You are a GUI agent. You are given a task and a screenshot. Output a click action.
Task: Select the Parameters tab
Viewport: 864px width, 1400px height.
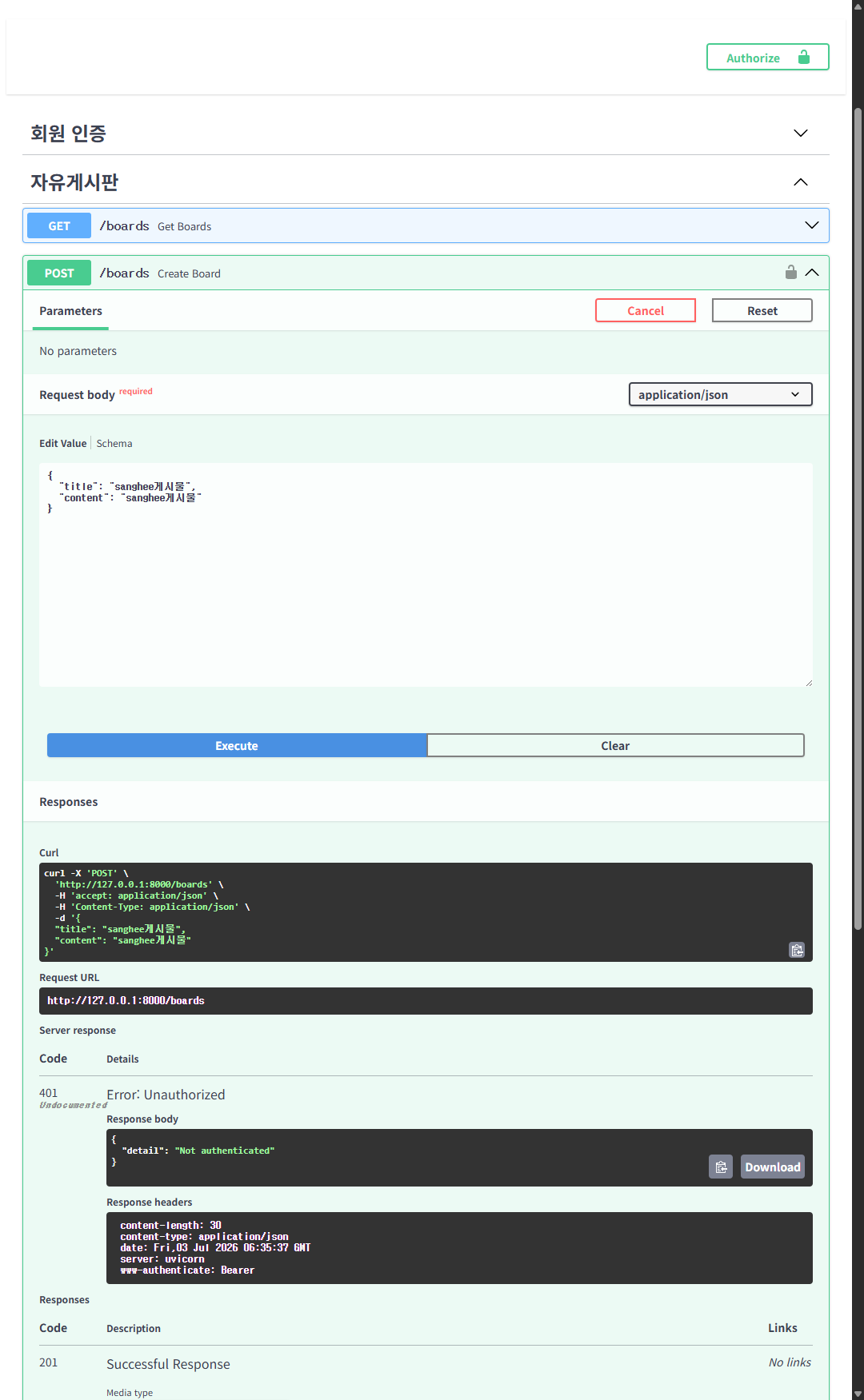coord(70,311)
